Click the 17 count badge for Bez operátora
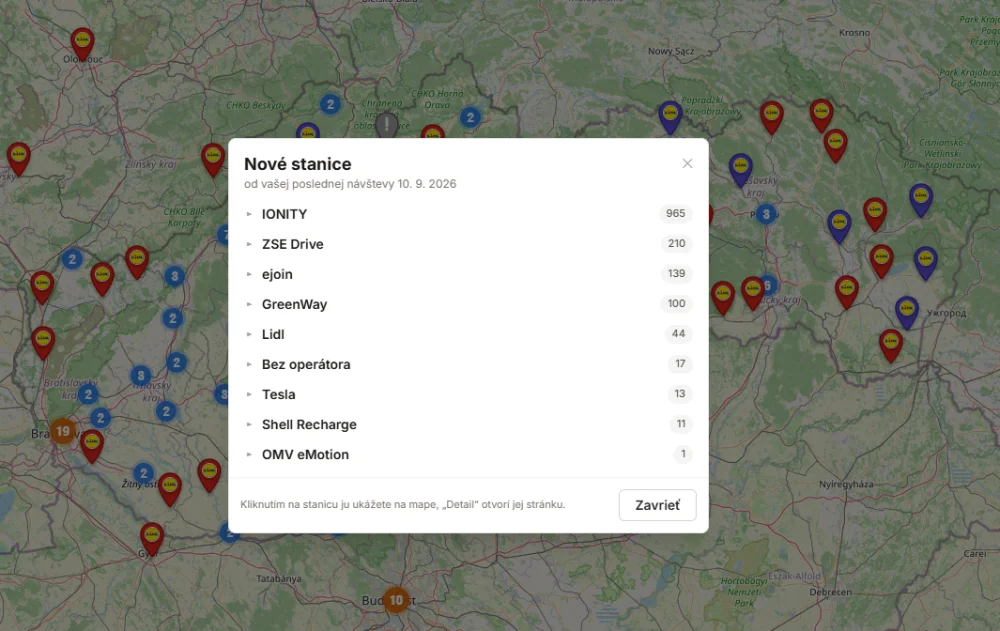Screen dimensions: 1000x631 coord(680,364)
